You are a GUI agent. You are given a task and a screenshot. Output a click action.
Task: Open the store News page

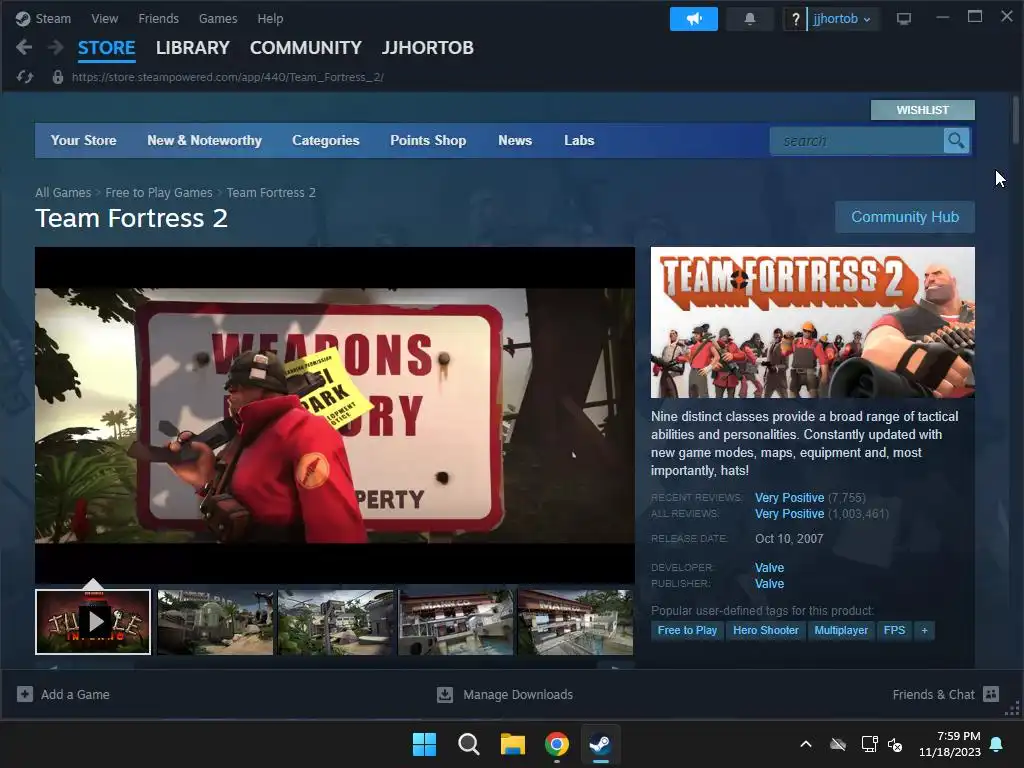click(515, 140)
